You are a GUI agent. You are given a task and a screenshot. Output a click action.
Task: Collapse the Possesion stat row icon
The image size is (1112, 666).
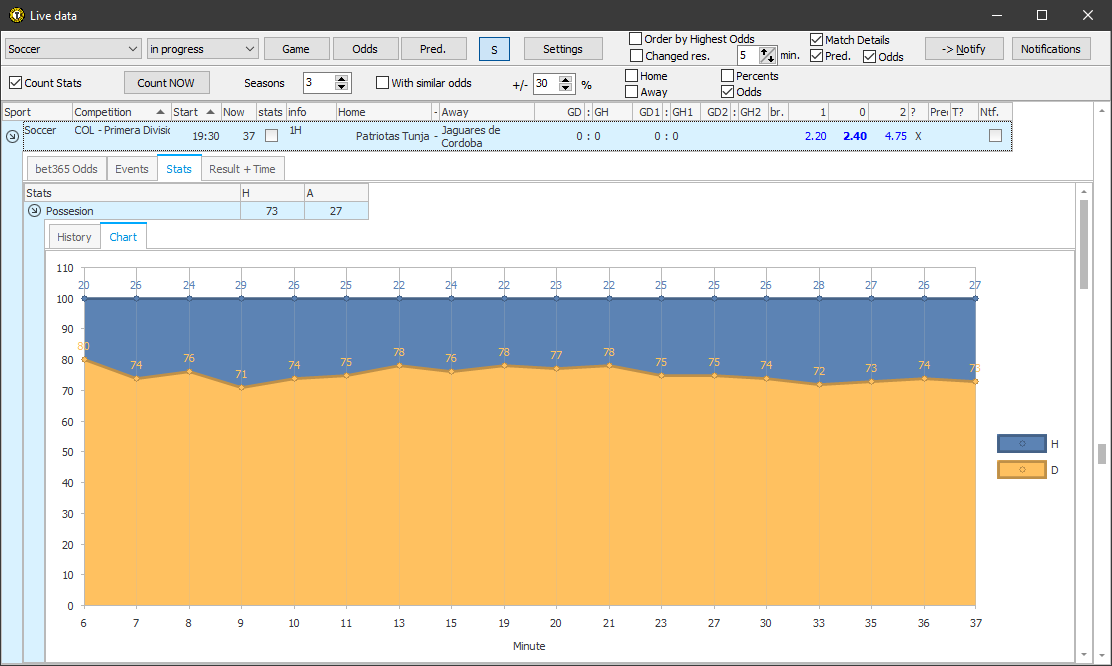(35, 211)
